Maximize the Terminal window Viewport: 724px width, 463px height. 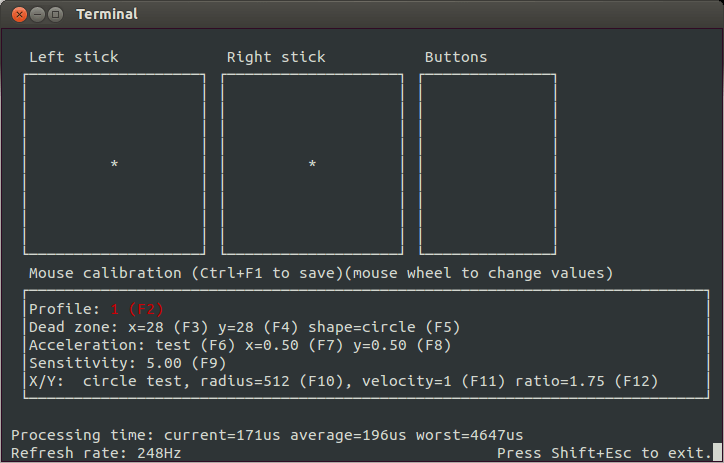coord(55,14)
